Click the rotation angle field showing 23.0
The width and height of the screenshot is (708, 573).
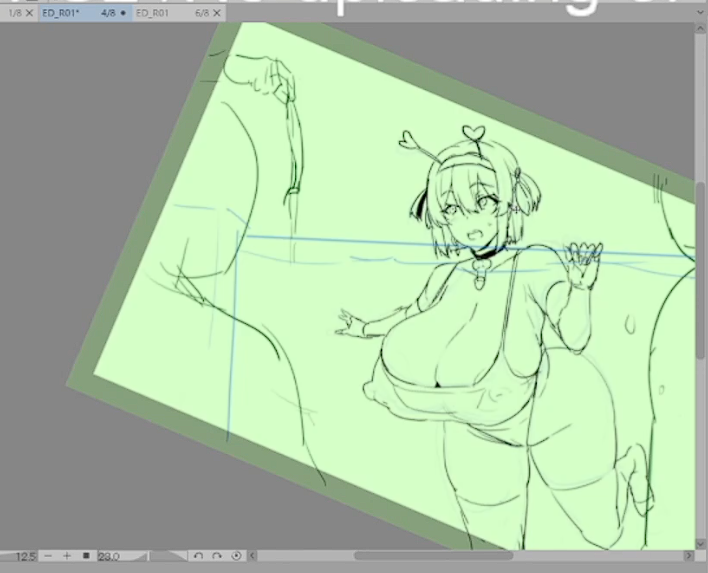[x=109, y=556]
